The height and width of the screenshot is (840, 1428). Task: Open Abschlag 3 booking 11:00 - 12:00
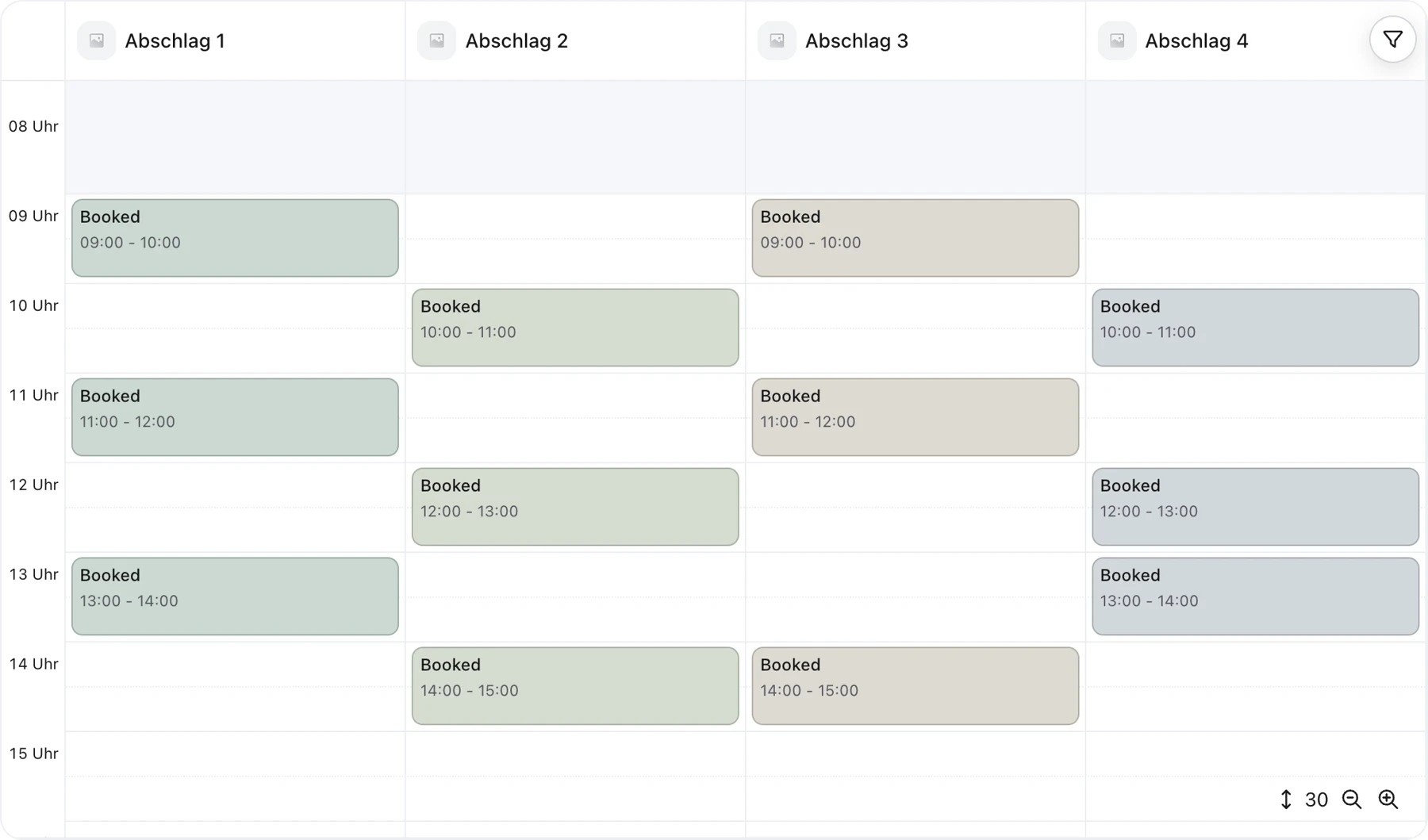click(916, 417)
